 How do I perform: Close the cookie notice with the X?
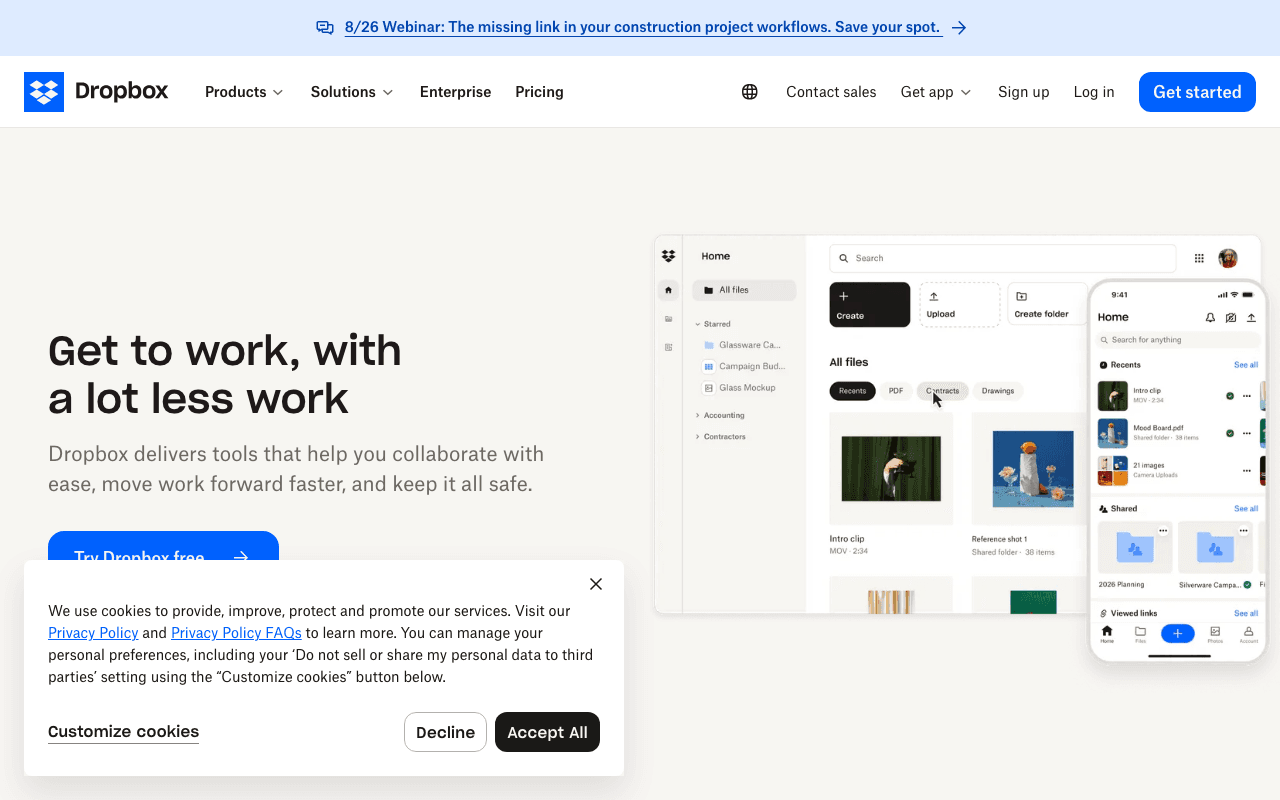pos(596,584)
